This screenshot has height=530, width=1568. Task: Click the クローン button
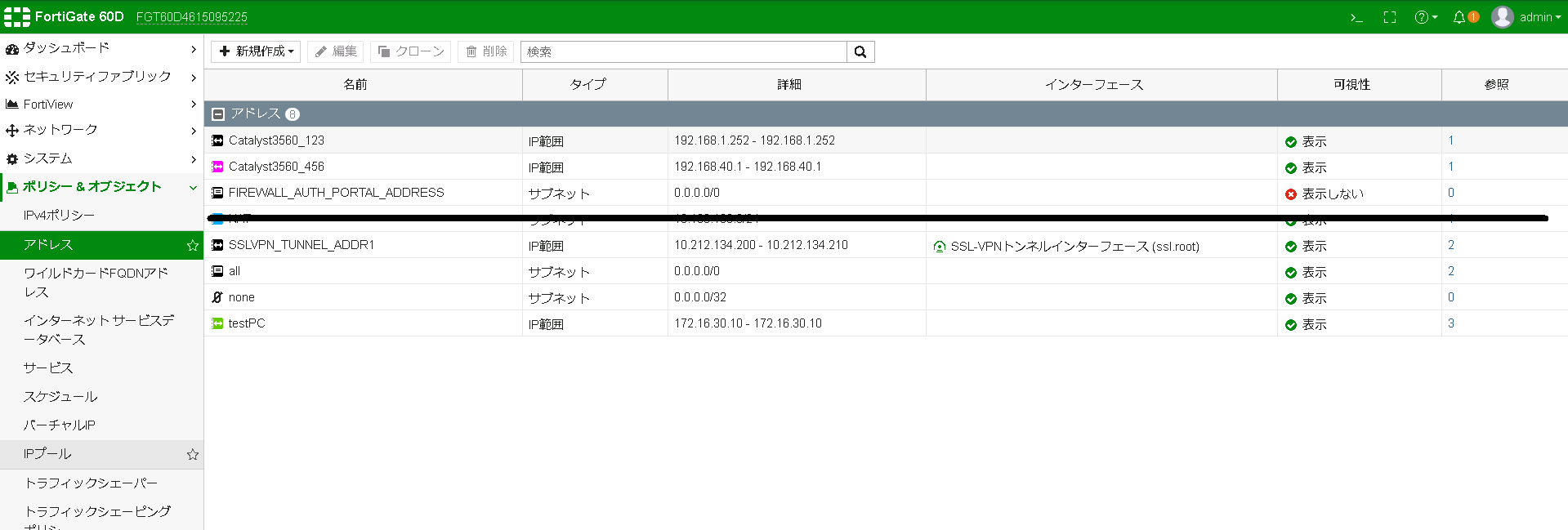[411, 51]
